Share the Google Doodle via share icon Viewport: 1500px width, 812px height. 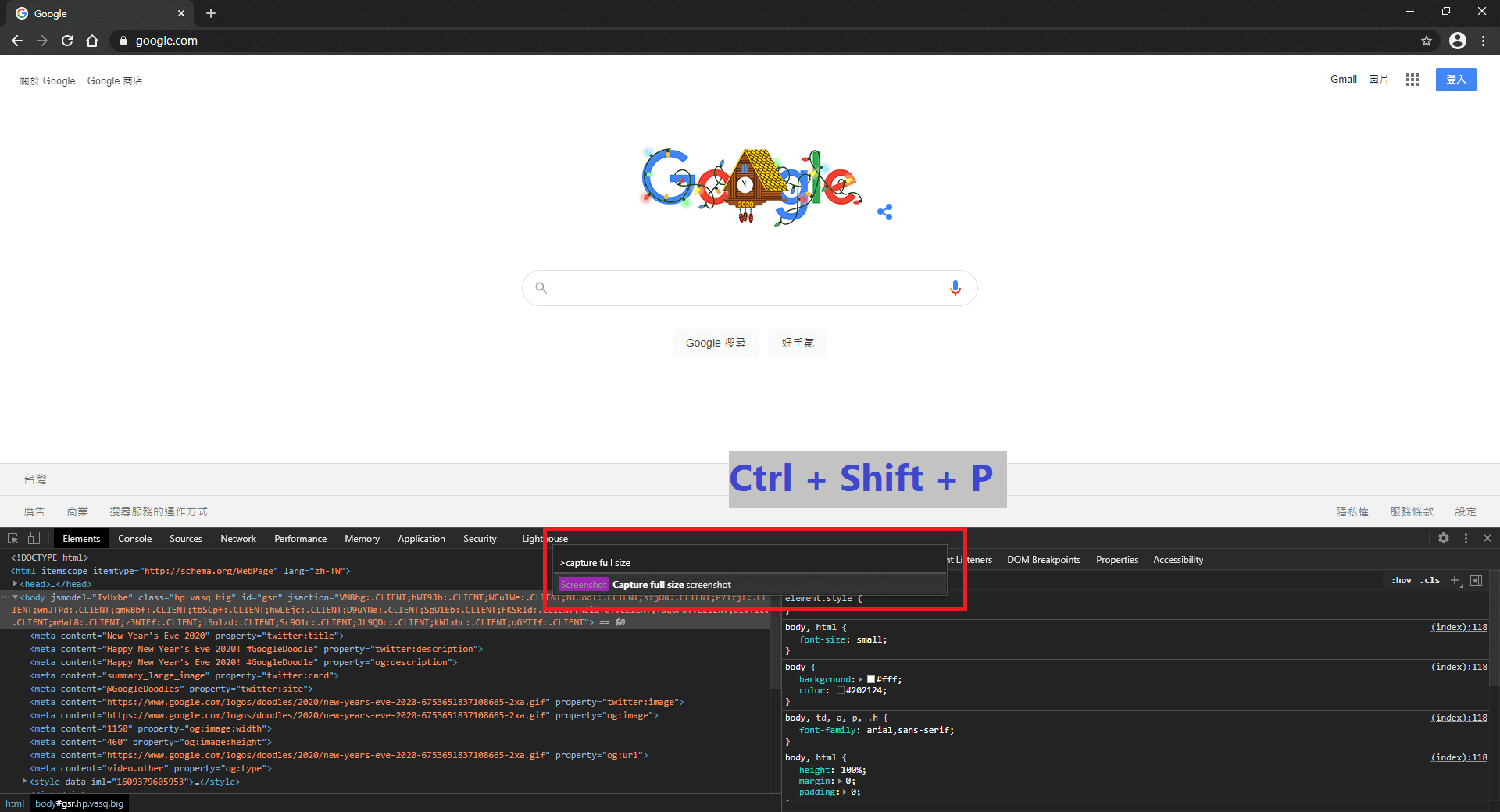[884, 212]
